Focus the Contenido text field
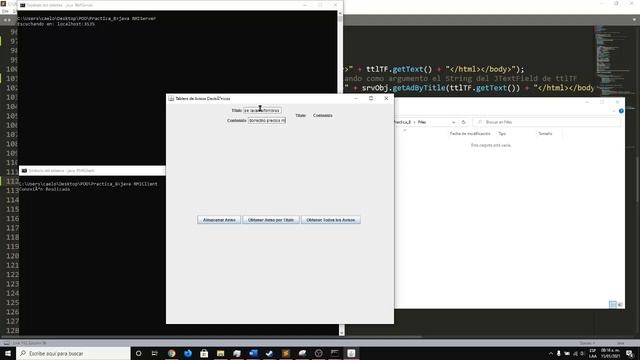 (x=267, y=120)
